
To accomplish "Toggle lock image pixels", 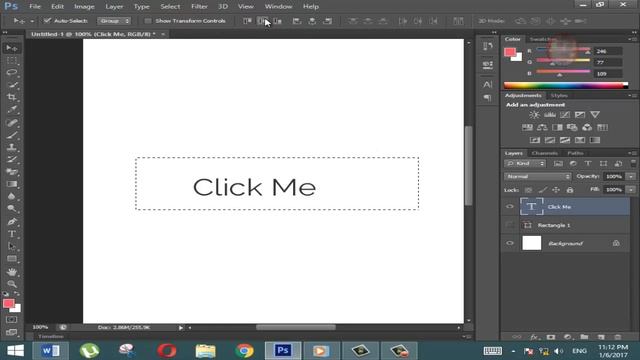I will tap(542, 190).
